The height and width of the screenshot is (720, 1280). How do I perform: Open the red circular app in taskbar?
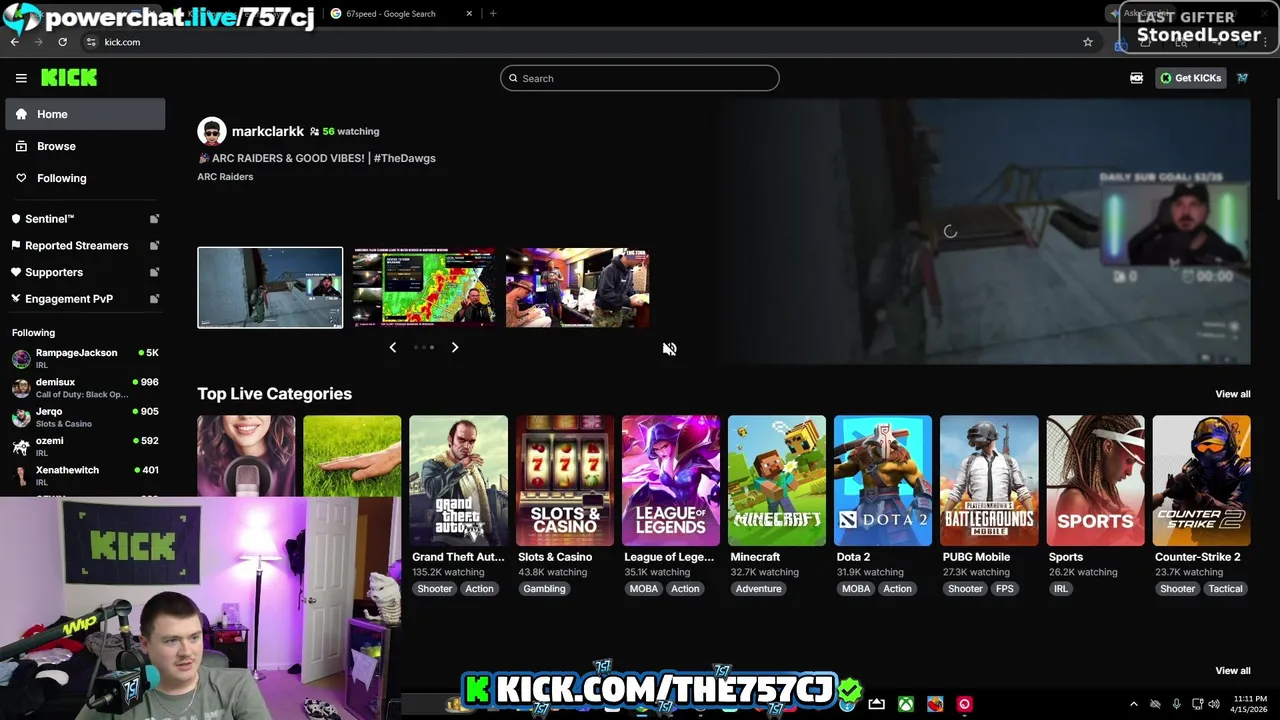point(964,704)
